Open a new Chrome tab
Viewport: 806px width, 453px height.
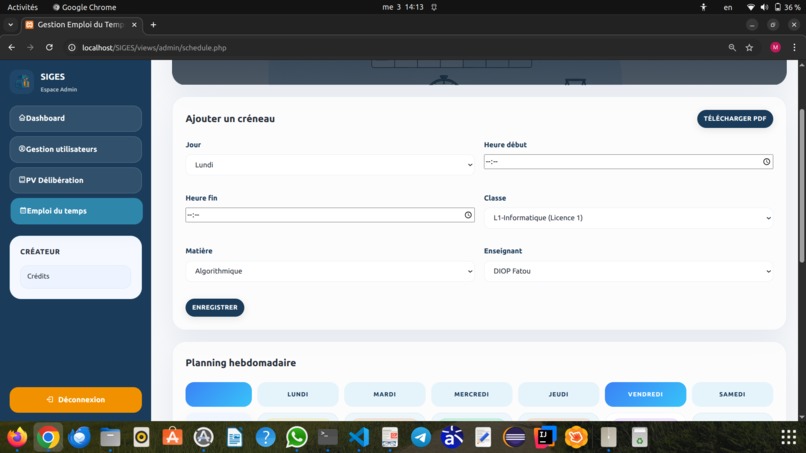[153, 25]
